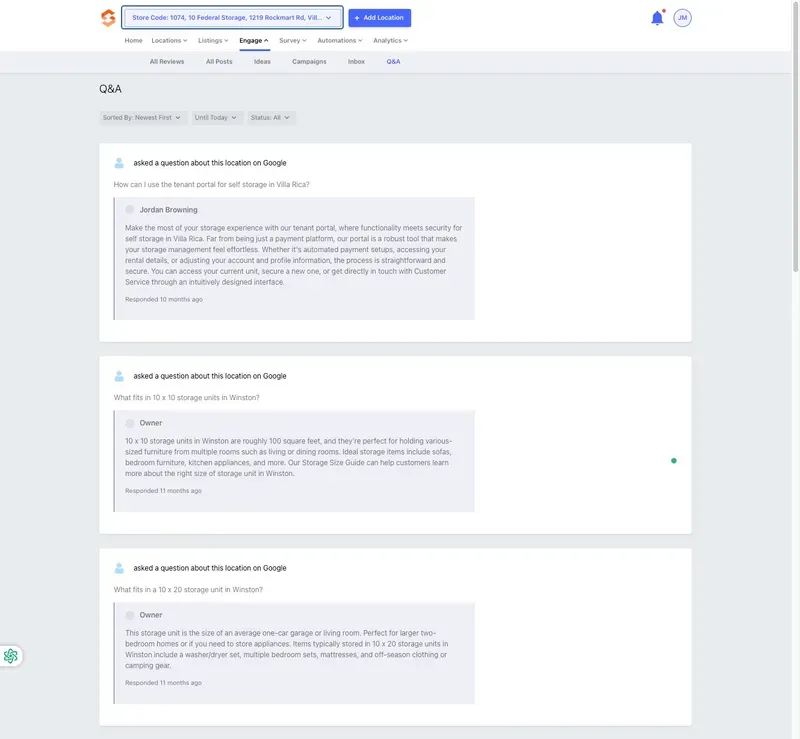The height and width of the screenshot is (739, 800).
Task: Go to the Home page
Action: click(x=134, y=40)
